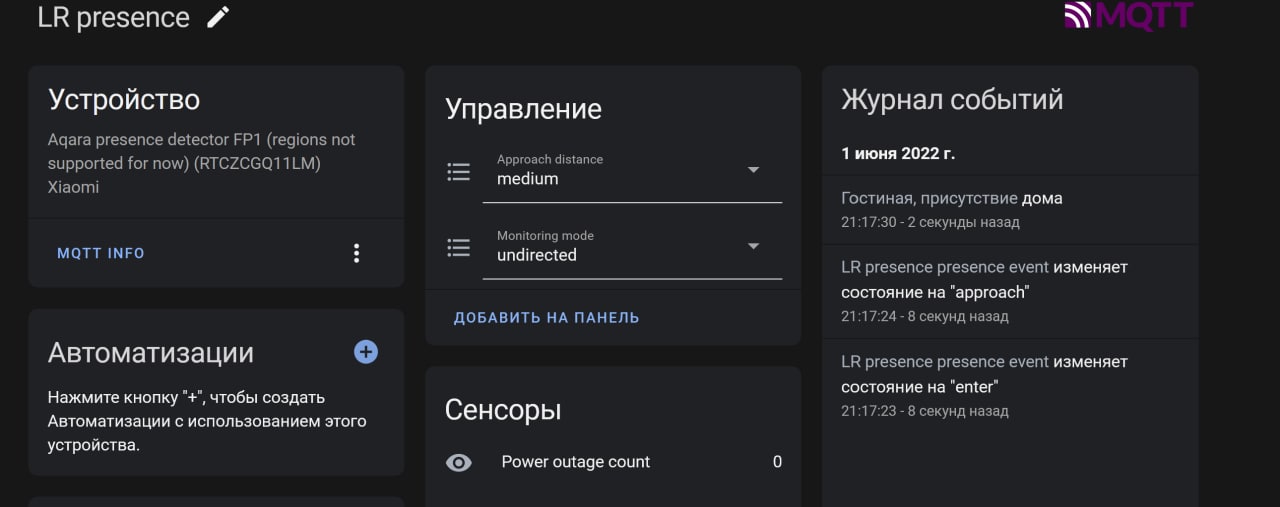Open the MQTT integration logo

coord(1128,17)
